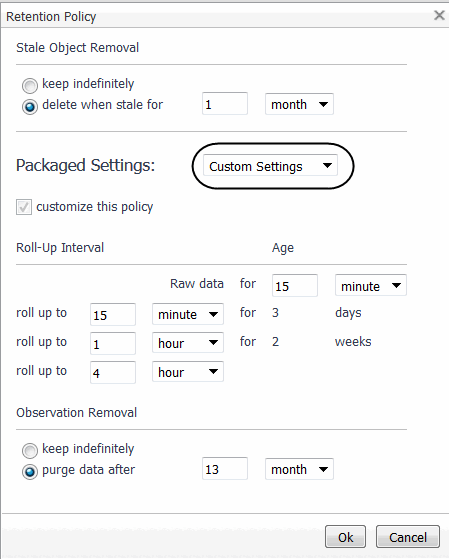Select purge data after option

(x=30, y=472)
